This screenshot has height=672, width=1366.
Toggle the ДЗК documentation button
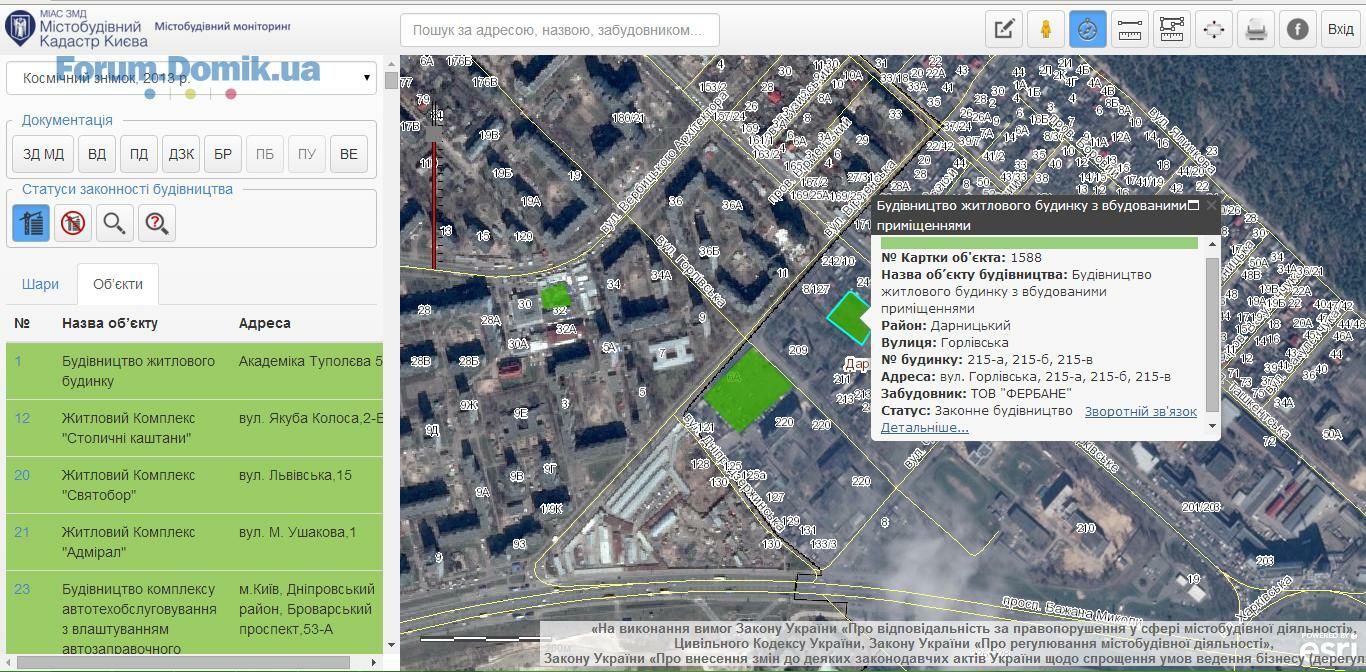(x=181, y=154)
